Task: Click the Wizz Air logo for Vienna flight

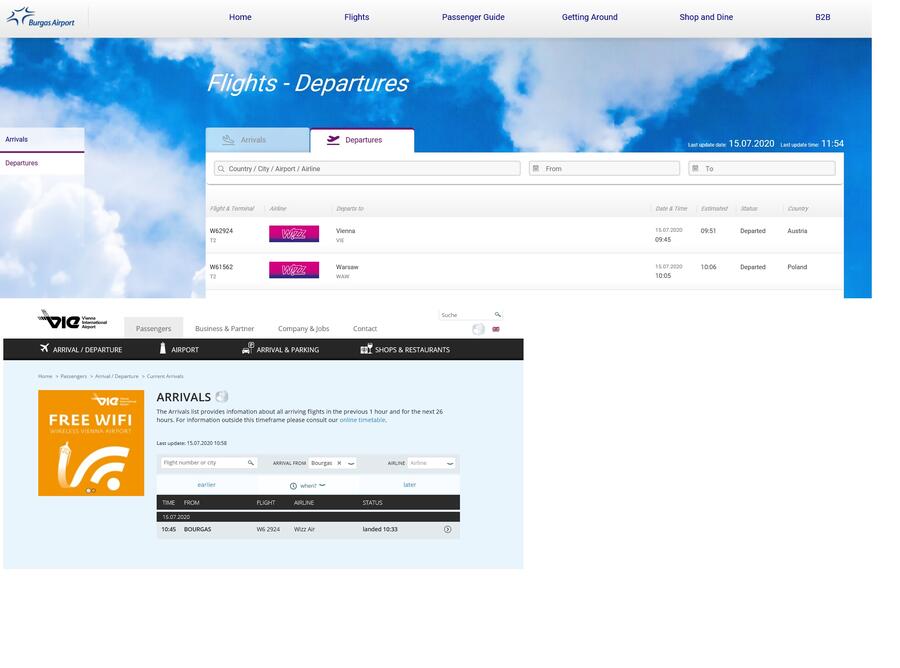Action: pyautogui.click(x=294, y=234)
